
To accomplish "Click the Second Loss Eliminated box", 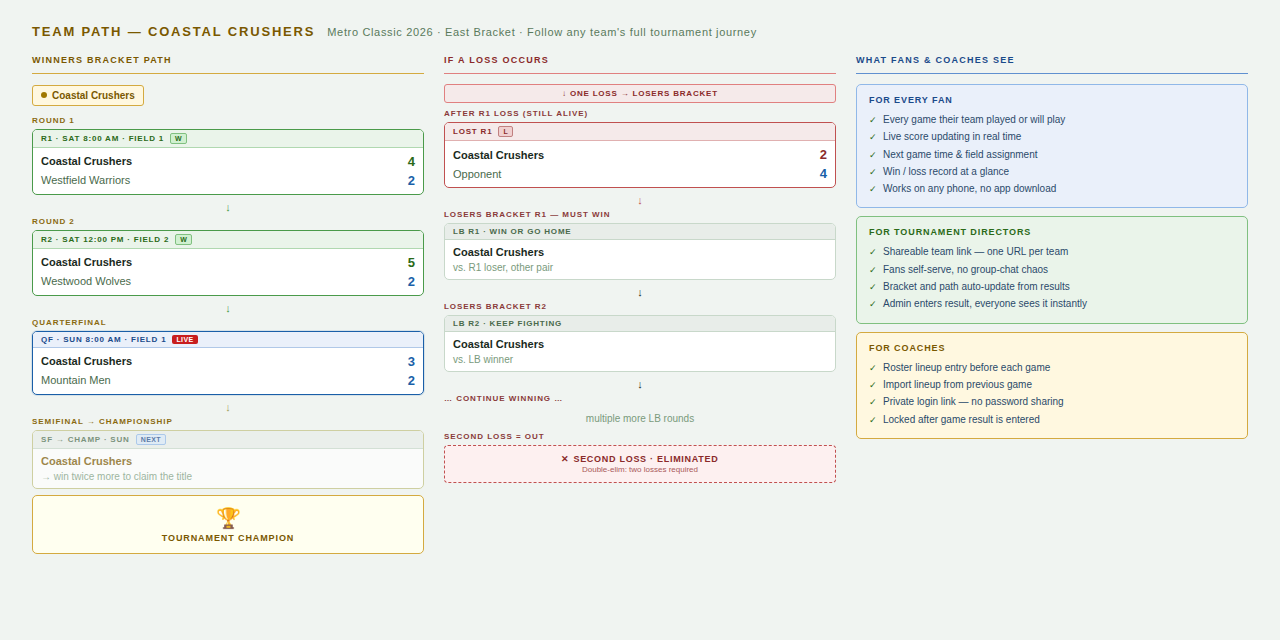I will click(640, 464).
